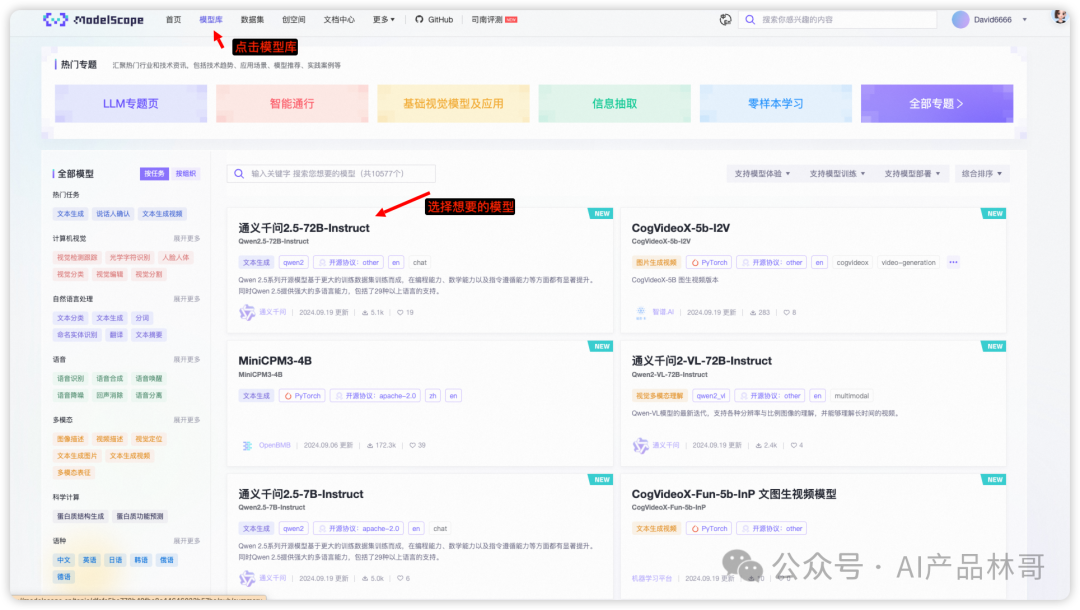Click the language globe icon in header
Viewport: 1080px width, 610px height.
pyautogui.click(x=725, y=20)
